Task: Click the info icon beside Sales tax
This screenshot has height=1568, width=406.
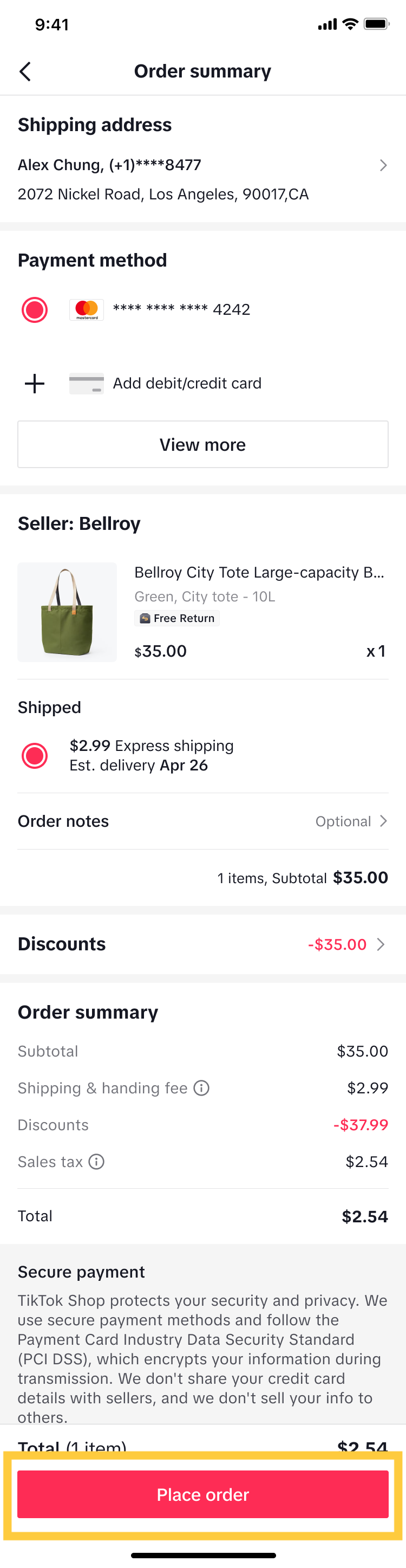Action: tap(97, 1162)
